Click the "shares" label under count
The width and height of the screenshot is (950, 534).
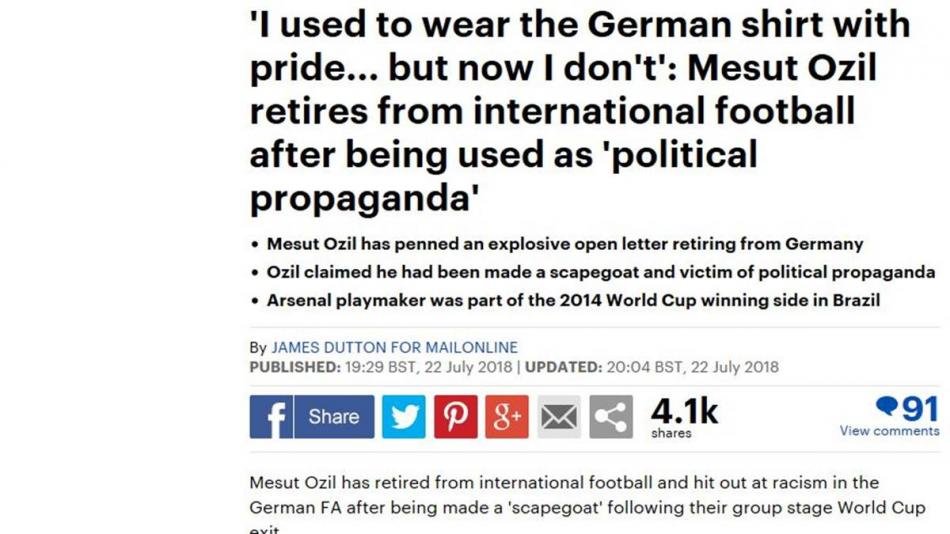click(671, 433)
